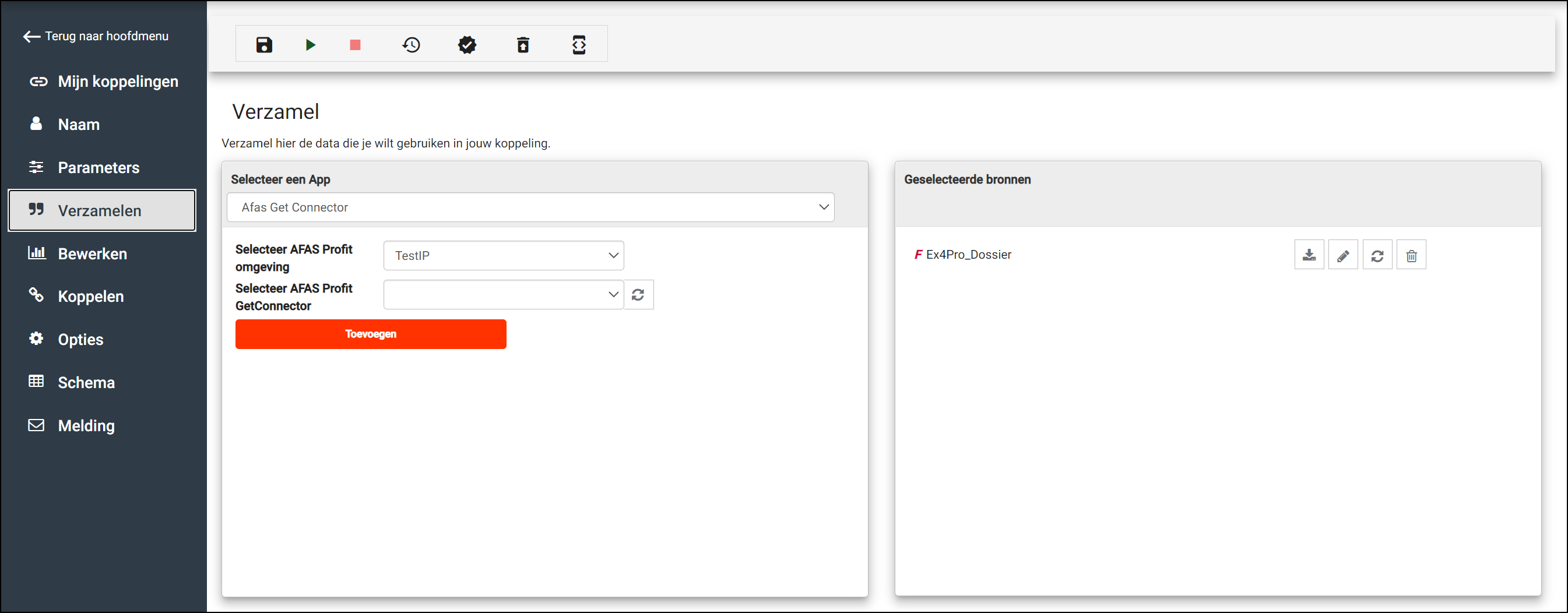This screenshot has width=1568, height=613.
Task: Click the verified checkmark badge icon
Action: coord(467,44)
